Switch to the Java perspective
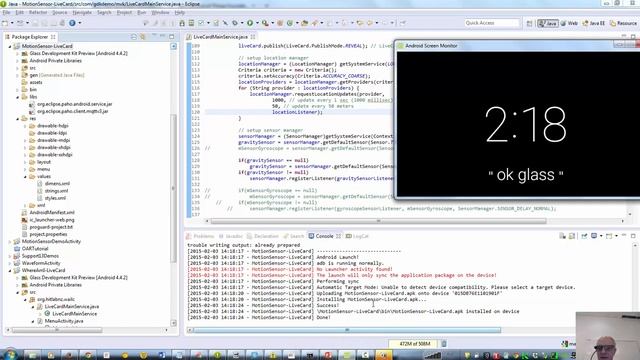 [x=548, y=23]
